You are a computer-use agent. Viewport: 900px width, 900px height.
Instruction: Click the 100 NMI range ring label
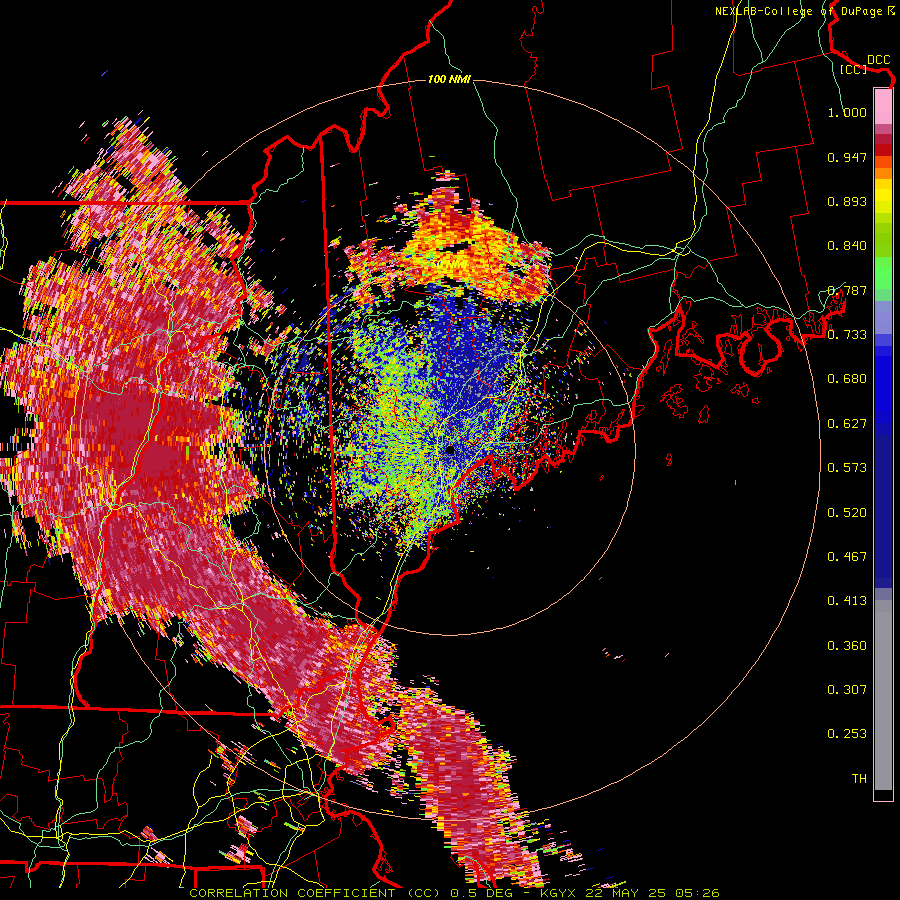point(449,79)
